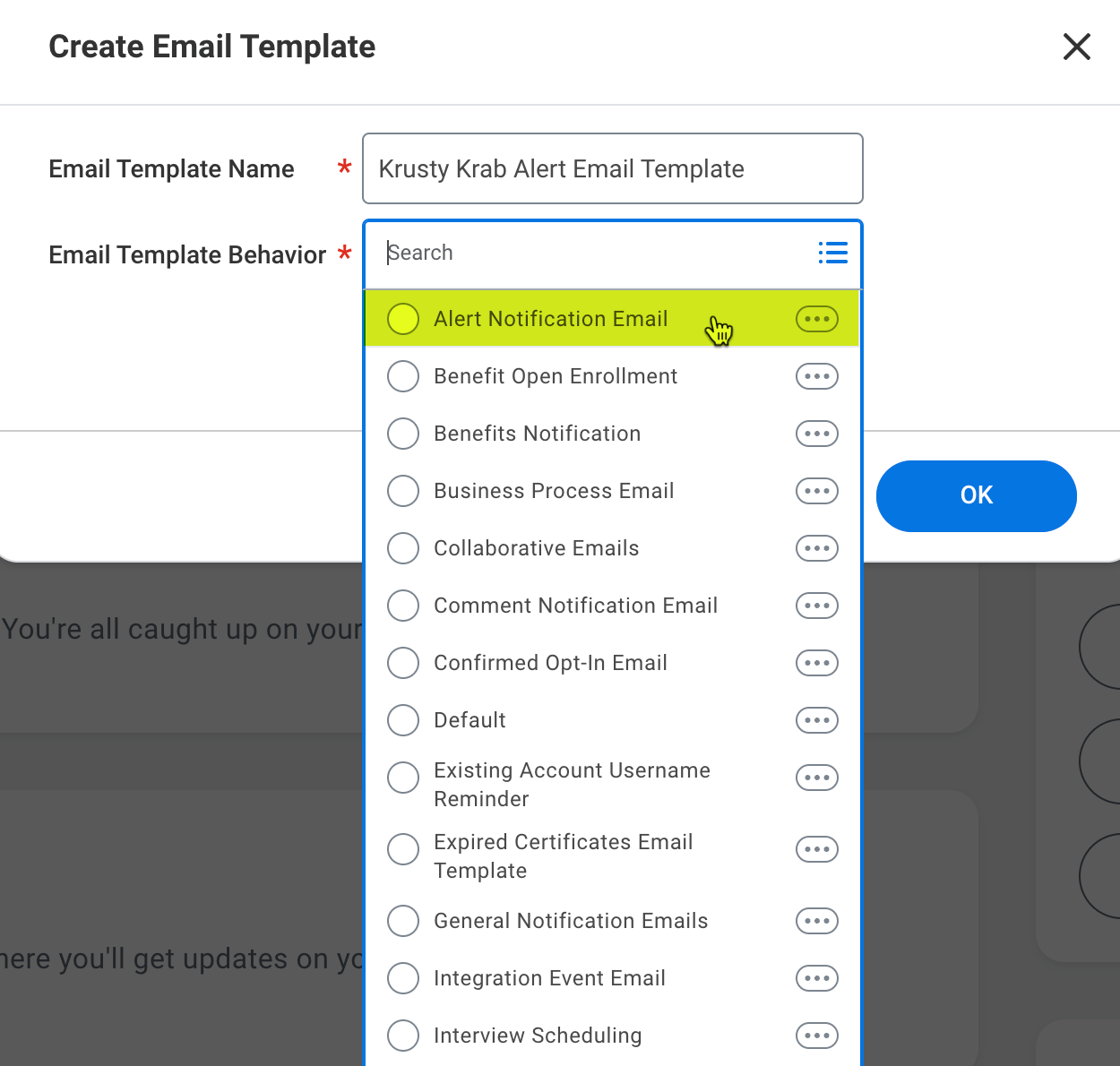The height and width of the screenshot is (1066, 1120).
Task: Click the 'Business Process Email' option text
Action: pos(554,491)
